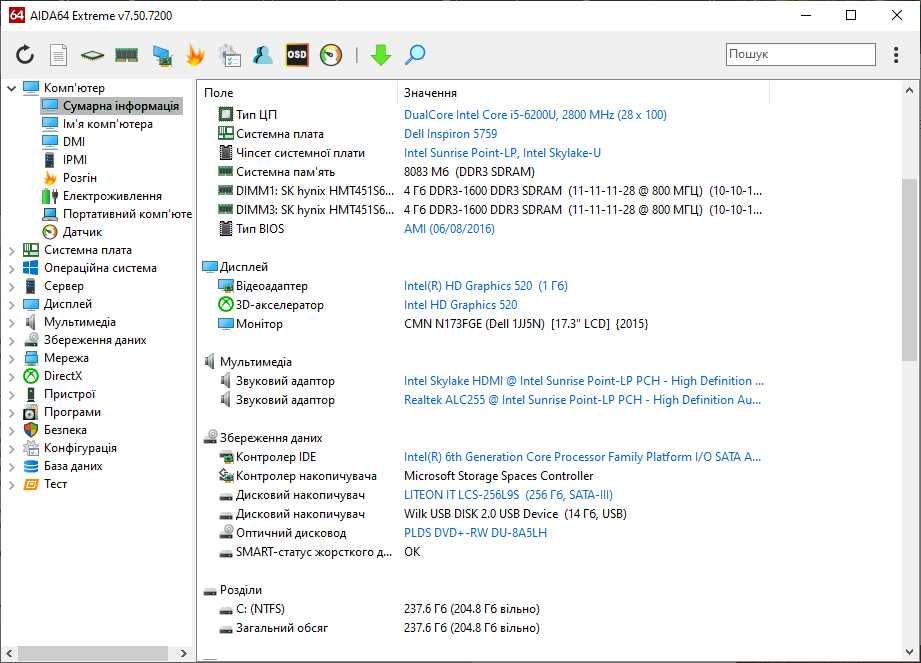The height and width of the screenshot is (663, 921).
Task: Refresh the report with the circular arrow icon
Action: click(25, 55)
